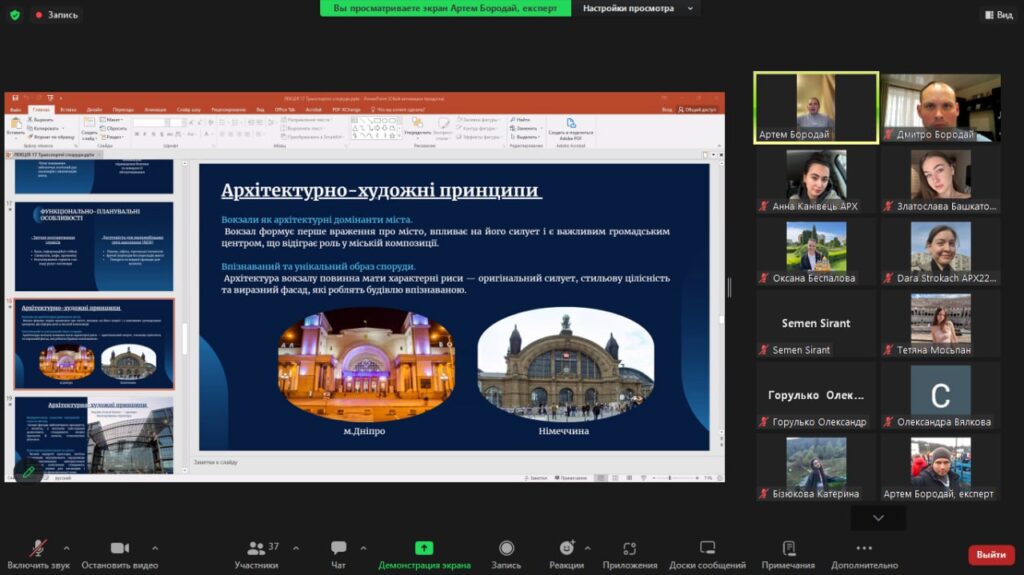This screenshot has height=575, width=1024.
Task: Open the Участники participants panel
Action: 257,549
